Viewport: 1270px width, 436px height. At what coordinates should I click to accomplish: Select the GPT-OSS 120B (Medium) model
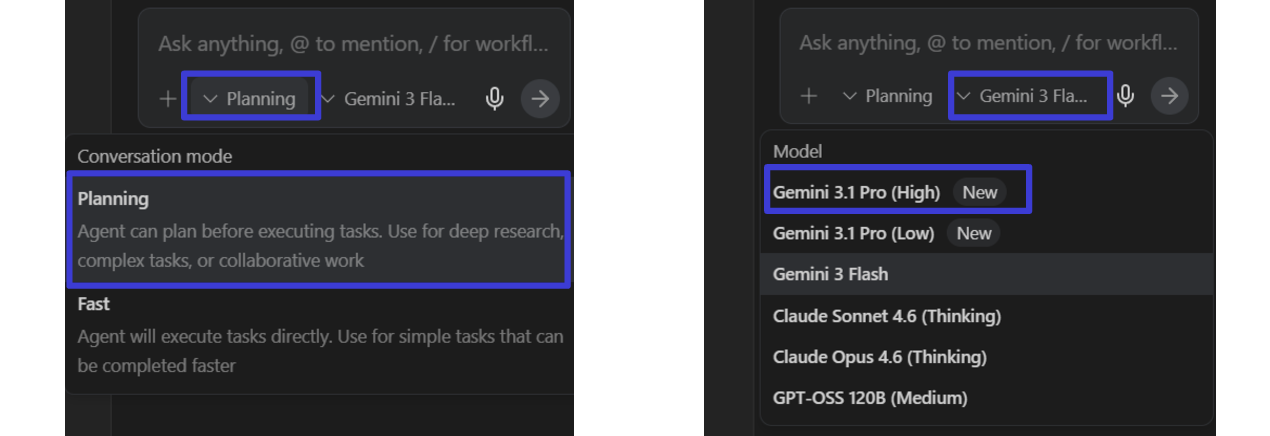(870, 398)
